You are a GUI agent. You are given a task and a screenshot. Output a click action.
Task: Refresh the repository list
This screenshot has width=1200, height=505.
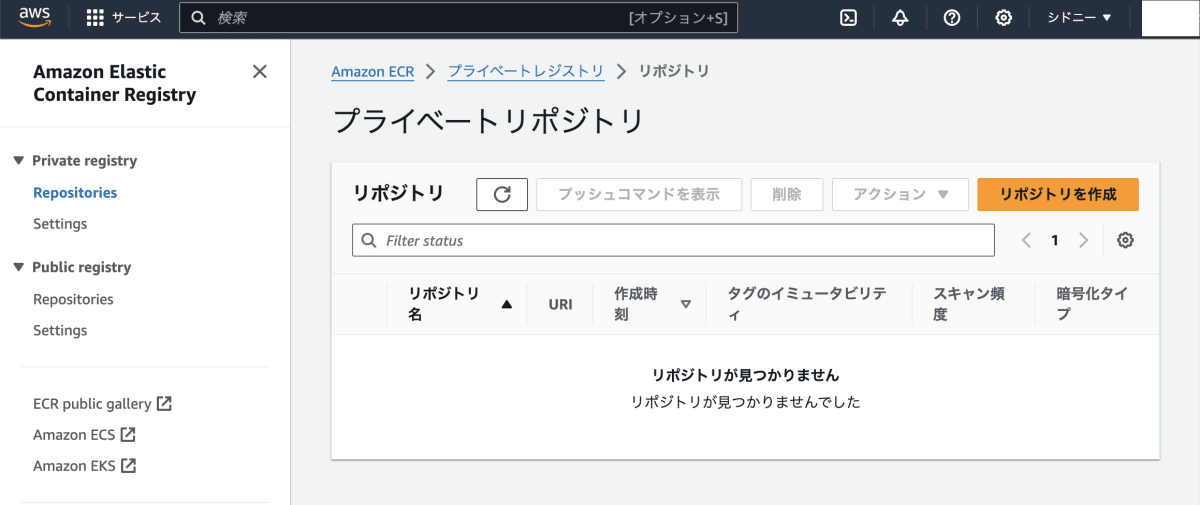(502, 194)
